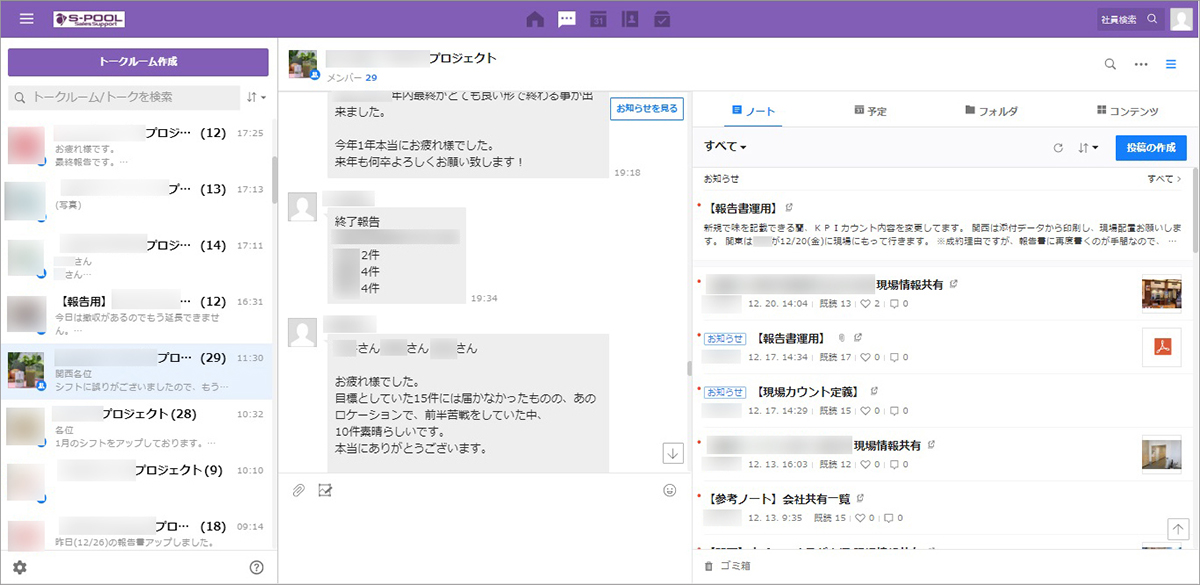The width and height of the screenshot is (1200, 585).
Task: Toggle the right side panel list icon
Action: click(1171, 64)
